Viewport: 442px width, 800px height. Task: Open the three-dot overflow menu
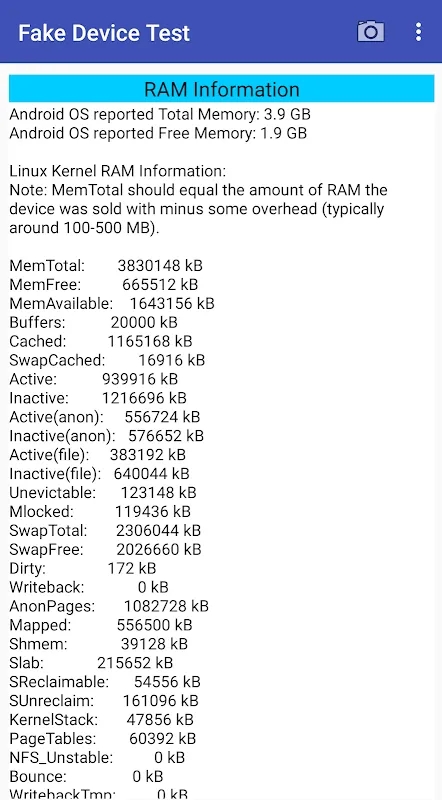419,32
